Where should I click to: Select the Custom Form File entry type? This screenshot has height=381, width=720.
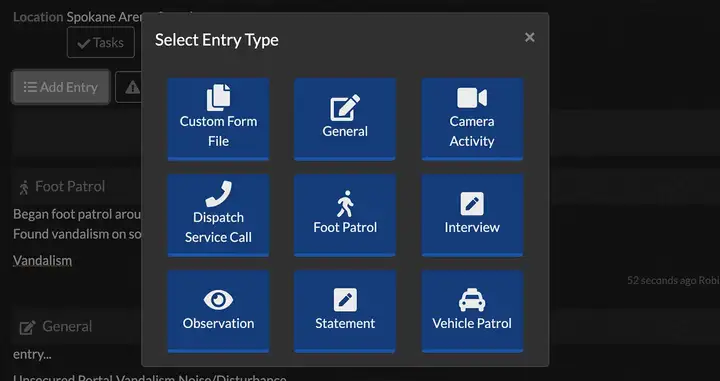(218, 119)
